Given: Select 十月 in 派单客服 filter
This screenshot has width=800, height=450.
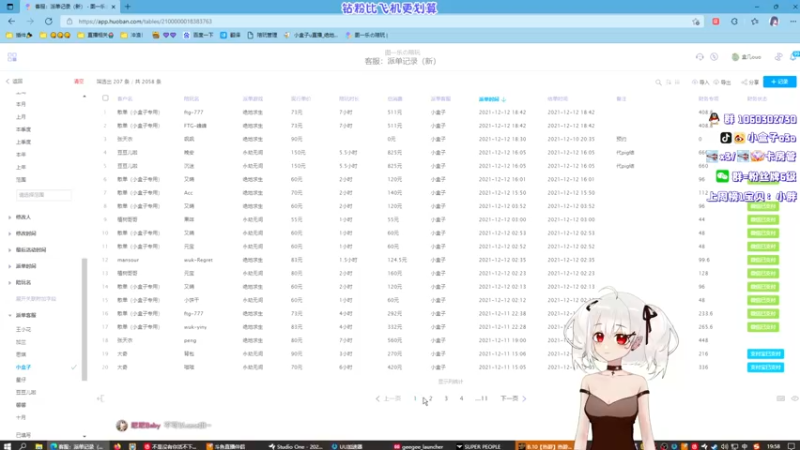Looking at the screenshot, I should click(21, 417).
